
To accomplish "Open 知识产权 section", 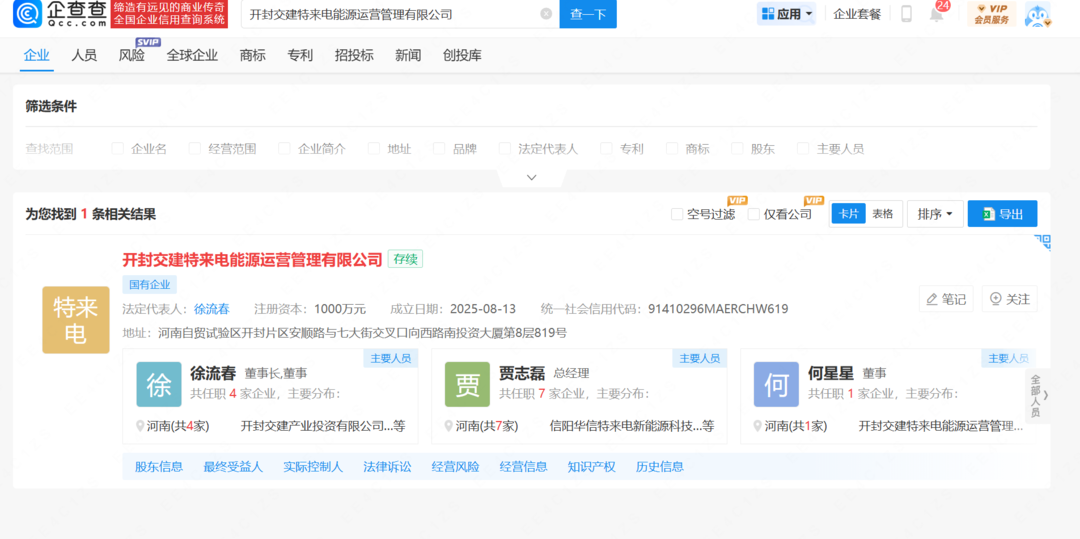I will coord(592,467).
